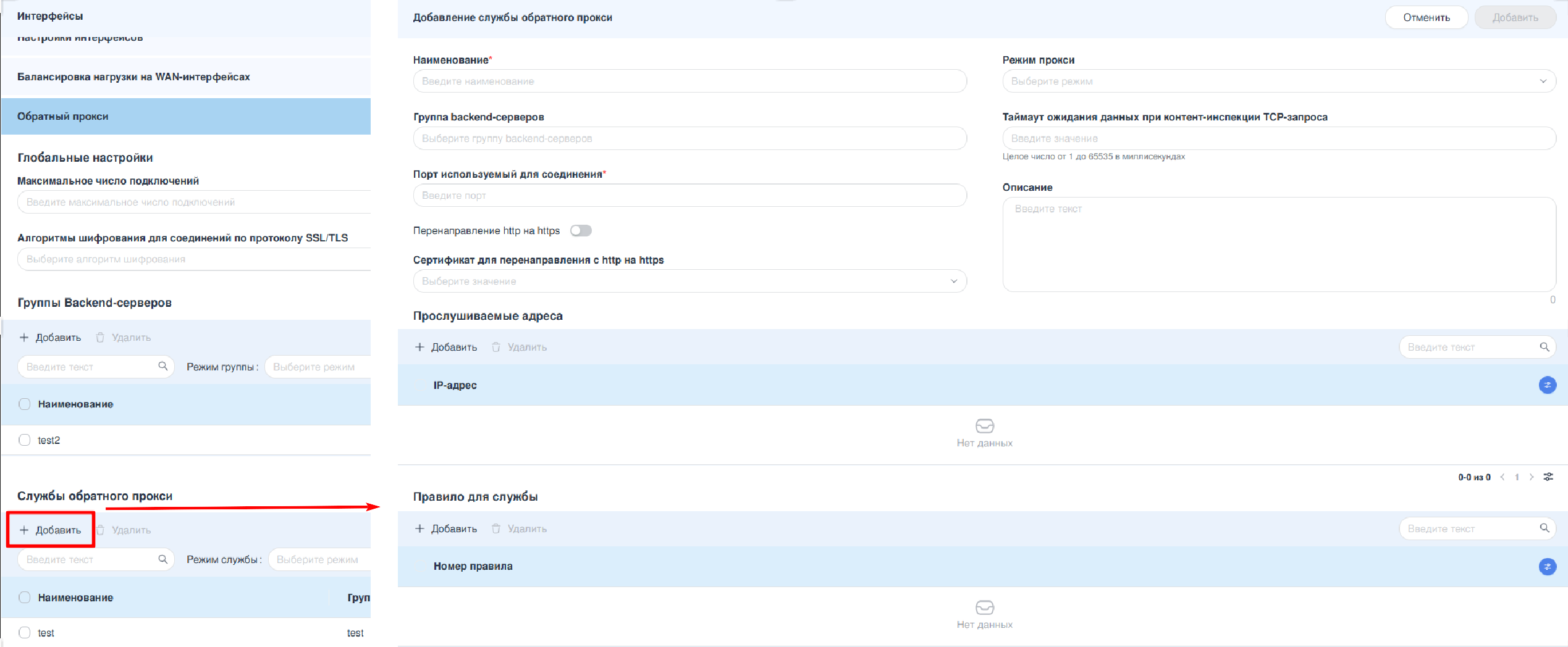Go to next page arrow in pagination

pos(1532,477)
